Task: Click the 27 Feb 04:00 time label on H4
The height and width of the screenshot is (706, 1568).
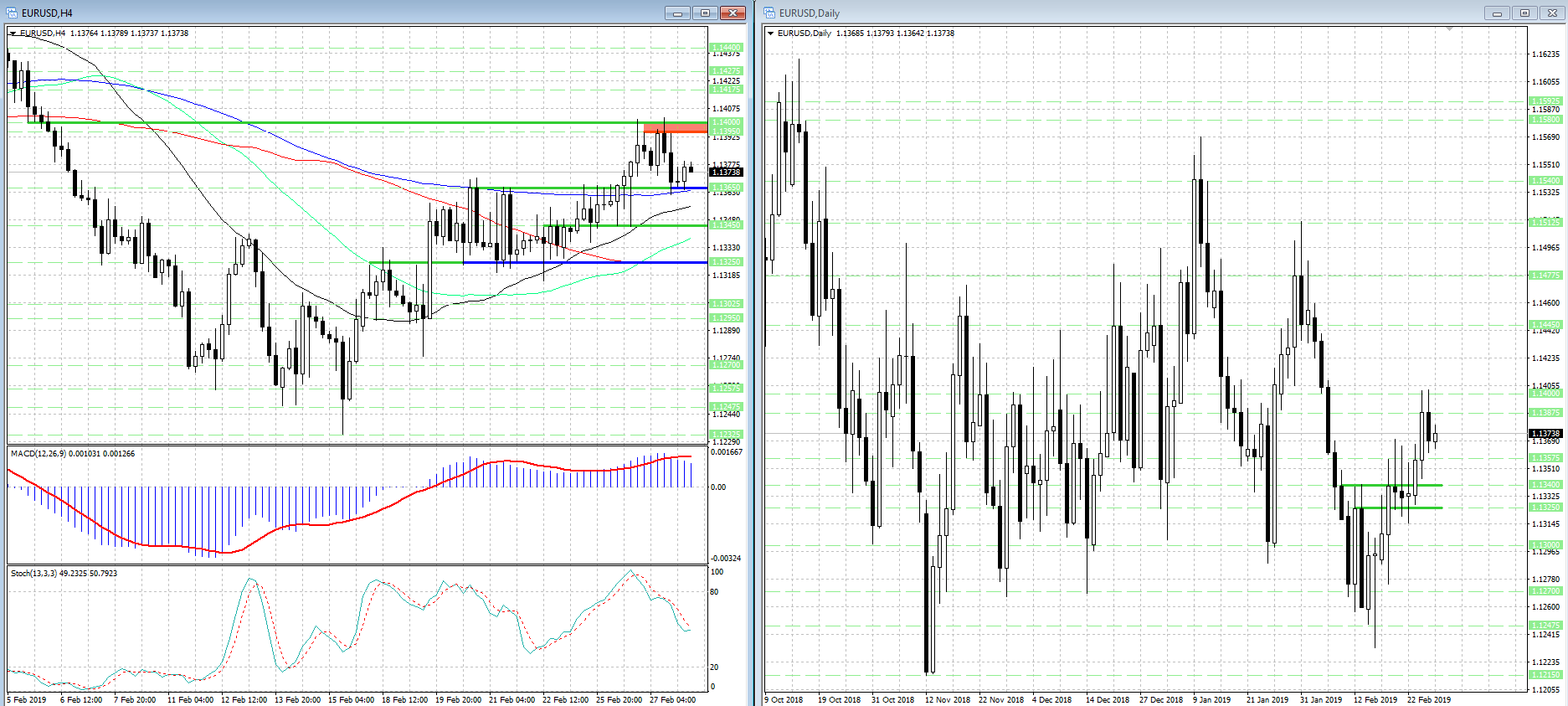Action: (672, 700)
